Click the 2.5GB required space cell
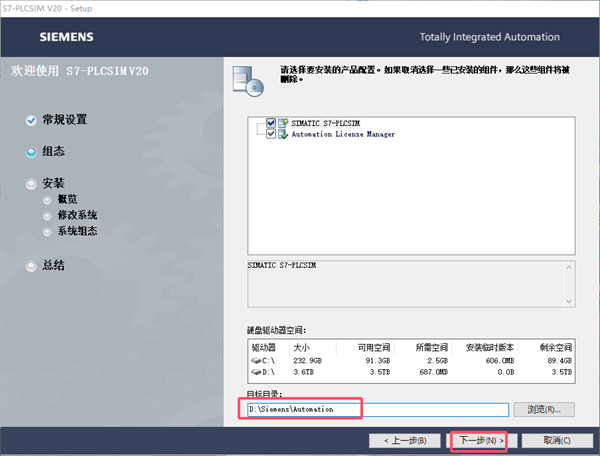The height and width of the screenshot is (456, 600). (437, 361)
